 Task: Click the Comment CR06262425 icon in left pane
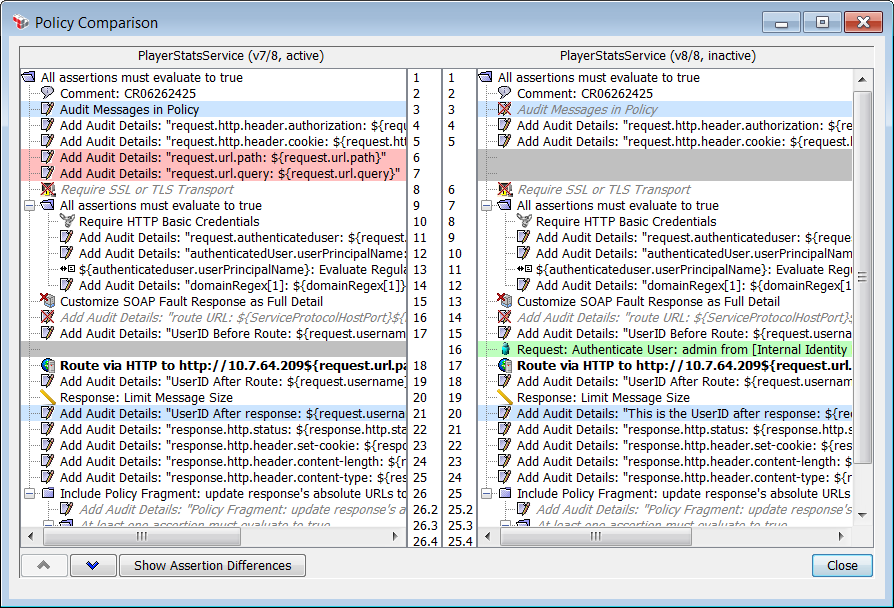coord(47,93)
